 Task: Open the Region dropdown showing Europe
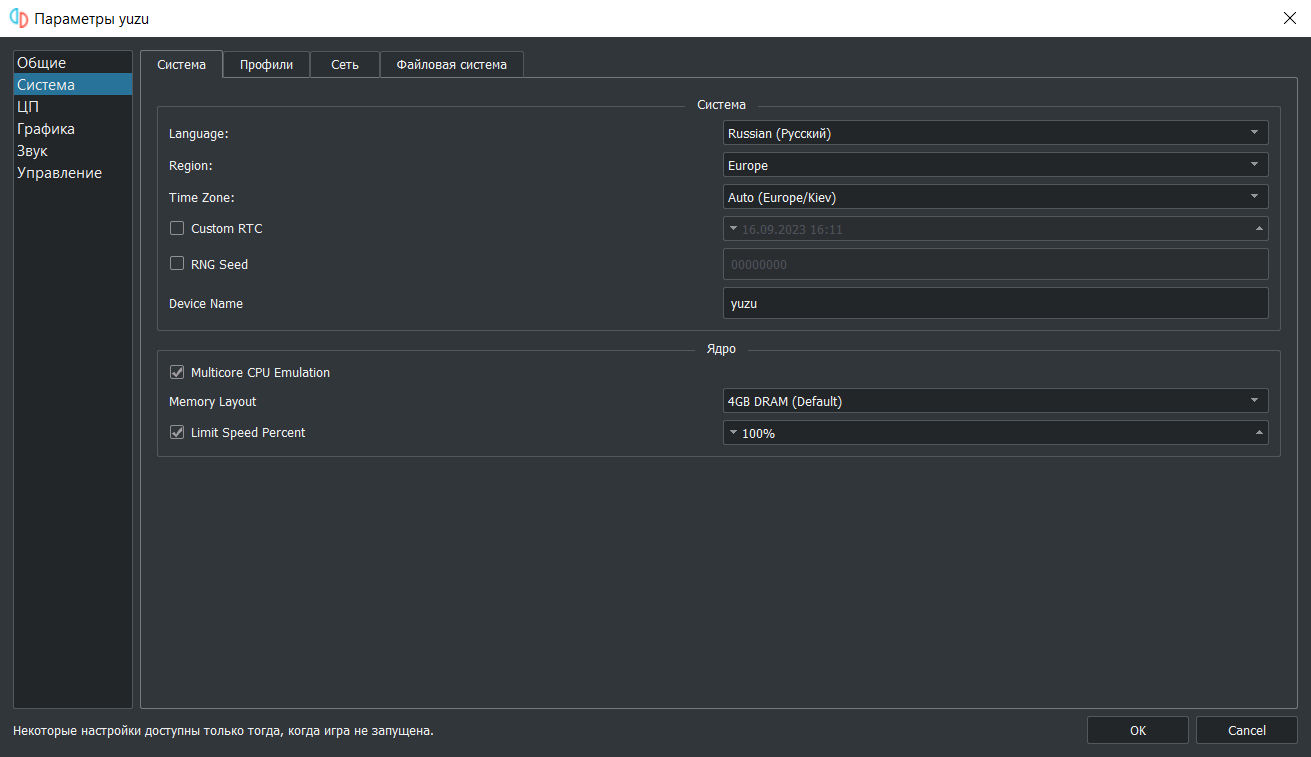[x=995, y=165]
